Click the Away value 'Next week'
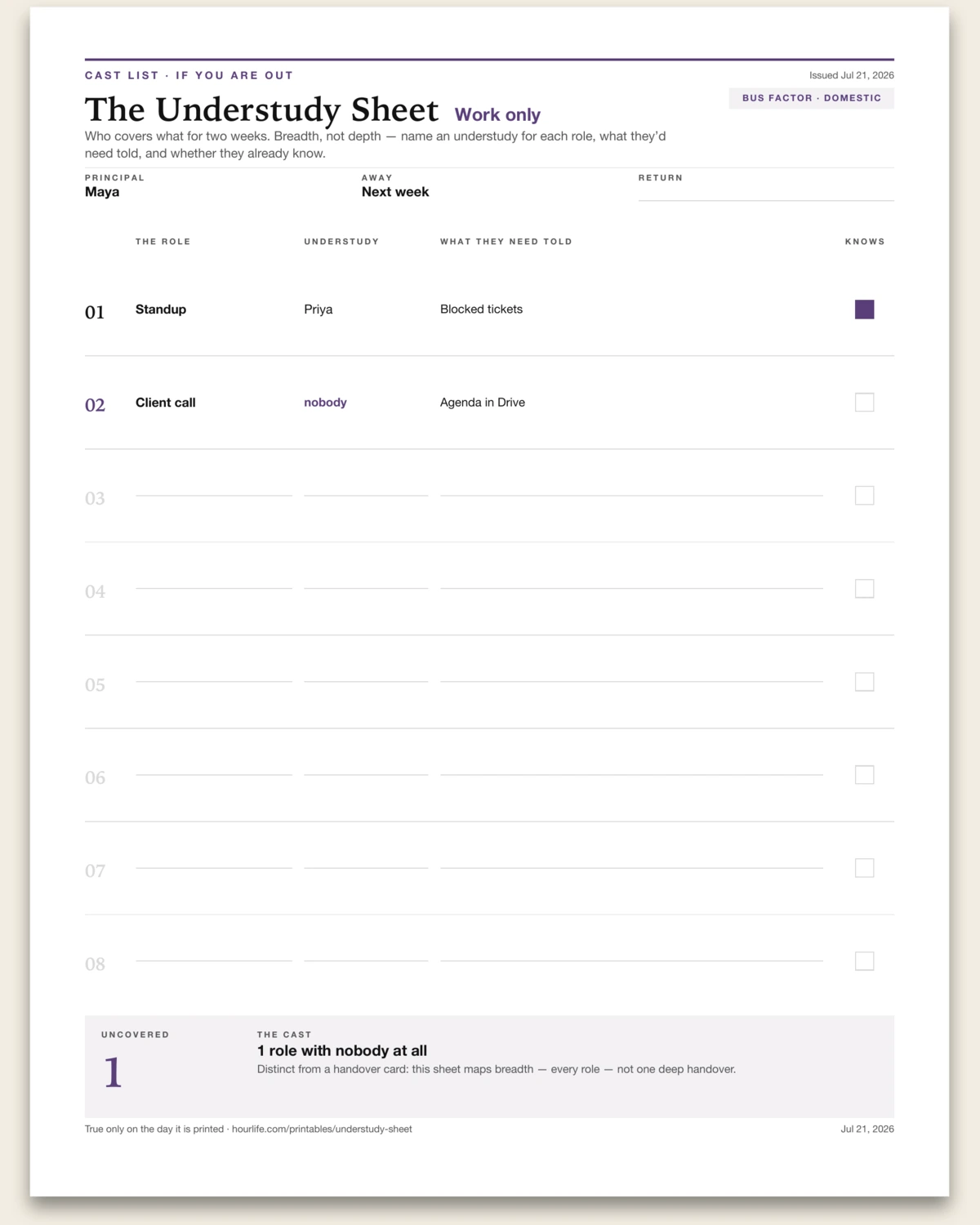The width and height of the screenshot is (980, 1225). coord(395,192)
